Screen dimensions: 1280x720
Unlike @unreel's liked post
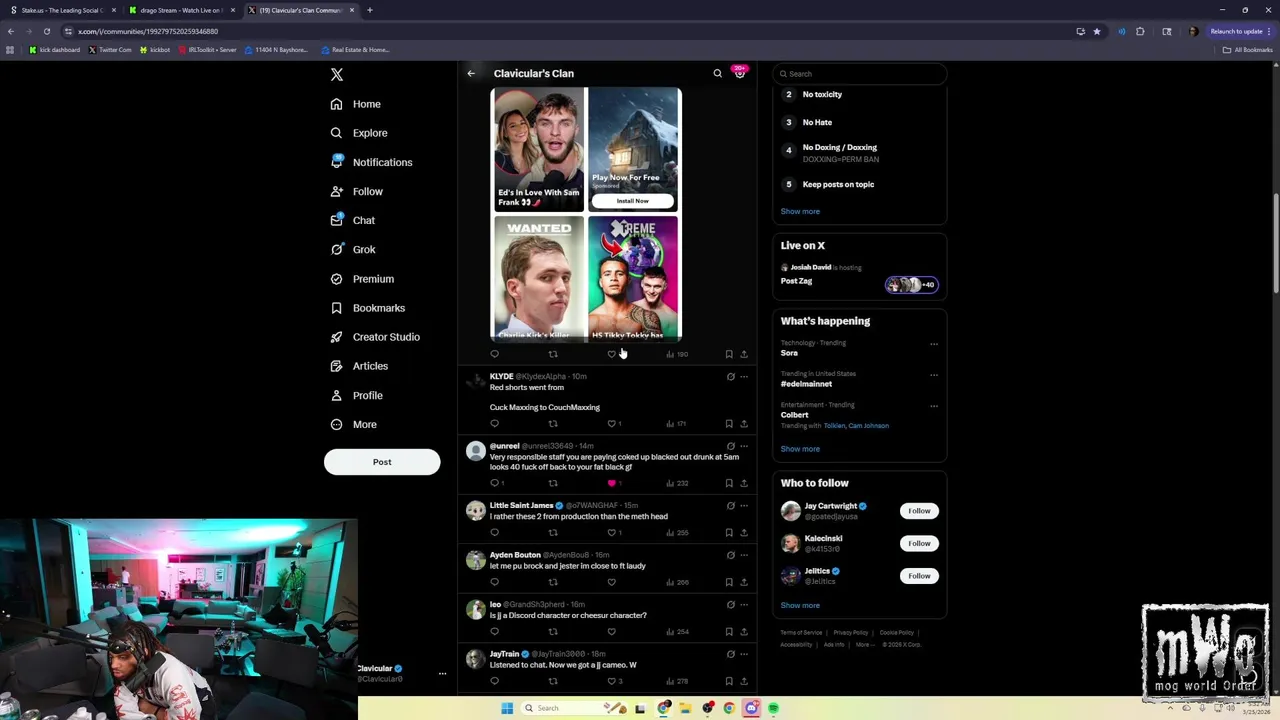(x=612, y=483)
